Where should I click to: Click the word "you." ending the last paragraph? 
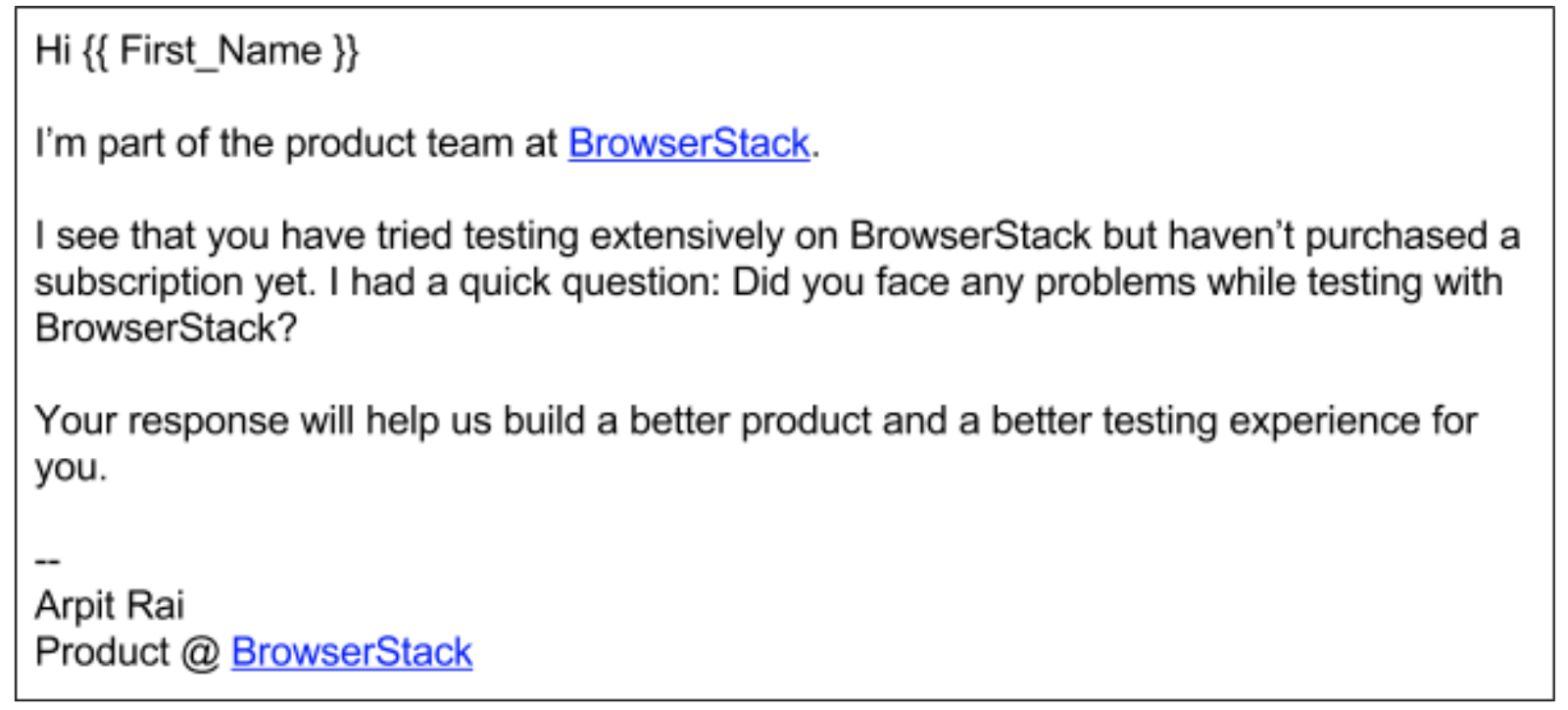[x=71, y=468]
